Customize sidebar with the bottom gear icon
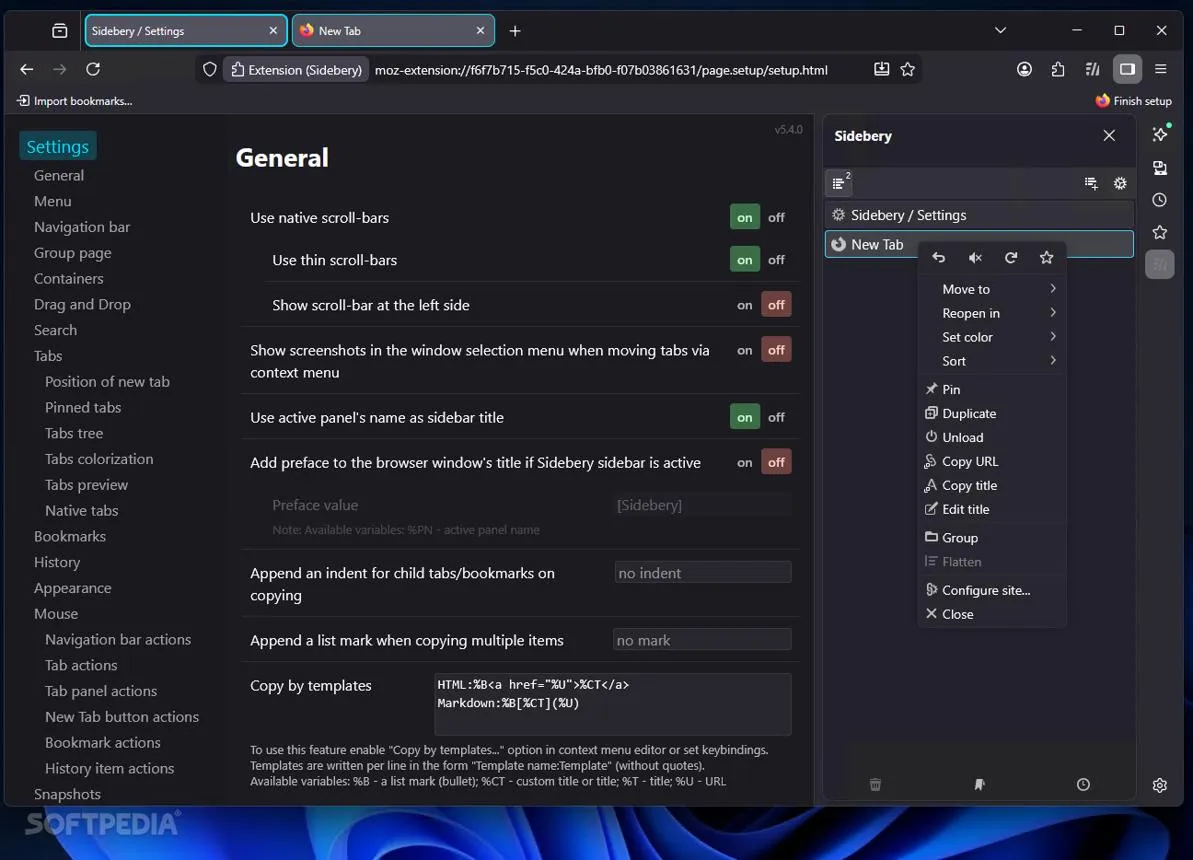Screen dimensions: 1193x860 pyautogui.click(x=1160, y=785)
